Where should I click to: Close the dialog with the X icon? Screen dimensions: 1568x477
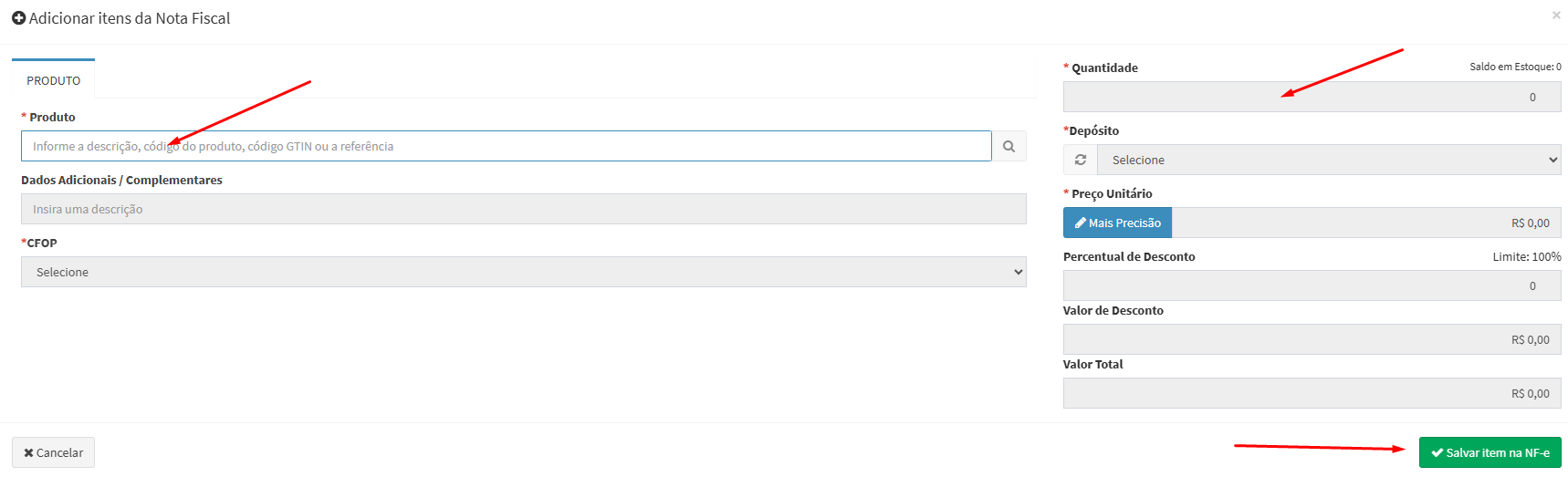[x=1556, y=16]
